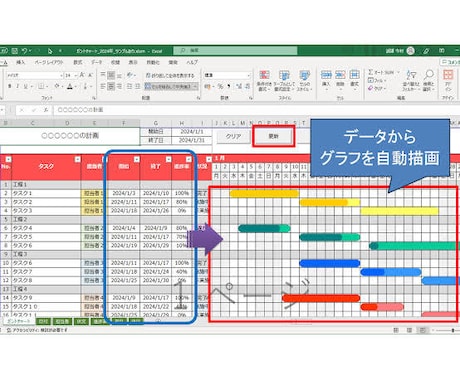This screenshot has width=460, height=380.
Task: Select the cell reading タスク1
Action: tap(46, 193)
